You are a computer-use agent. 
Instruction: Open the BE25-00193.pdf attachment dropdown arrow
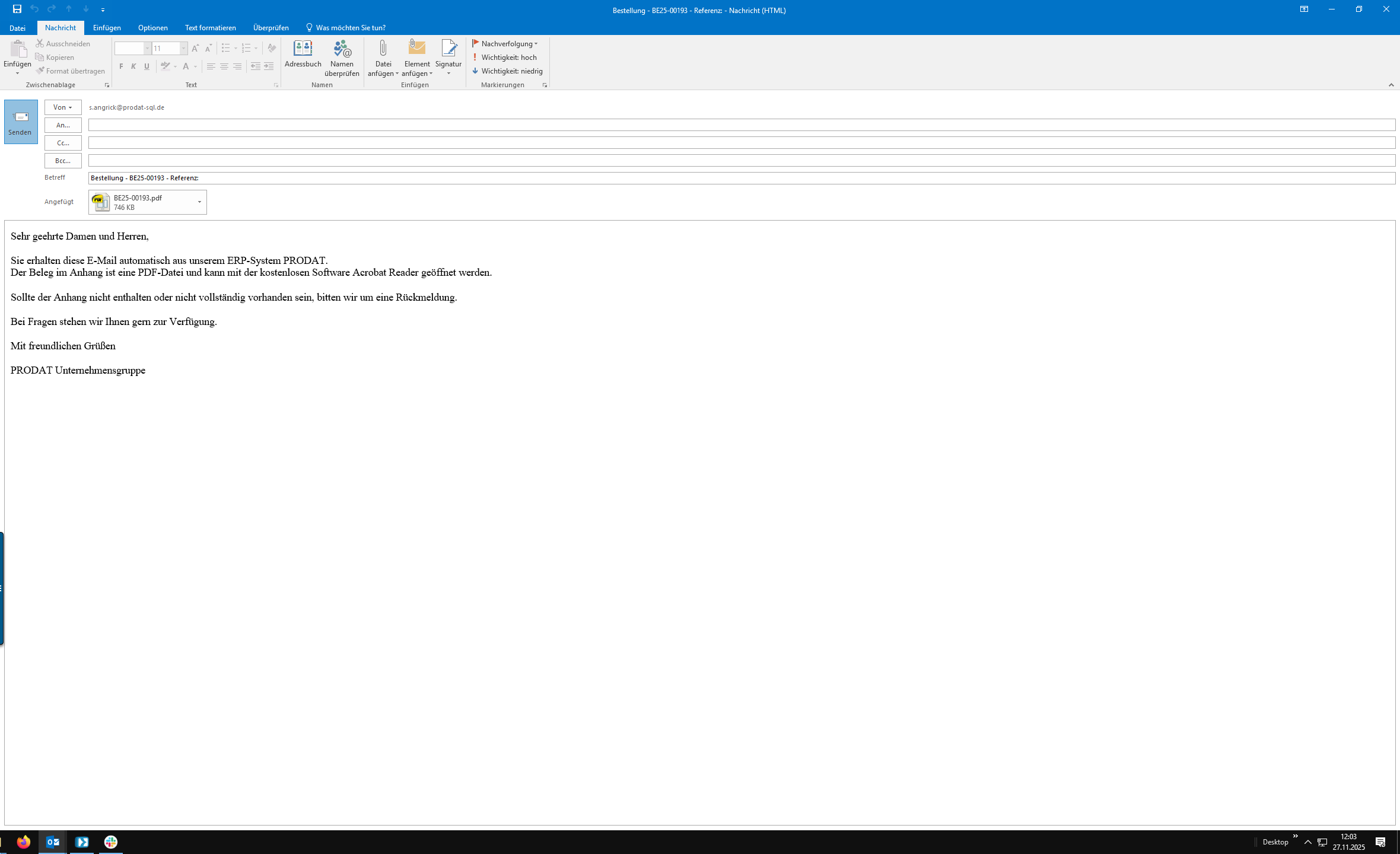199,202
